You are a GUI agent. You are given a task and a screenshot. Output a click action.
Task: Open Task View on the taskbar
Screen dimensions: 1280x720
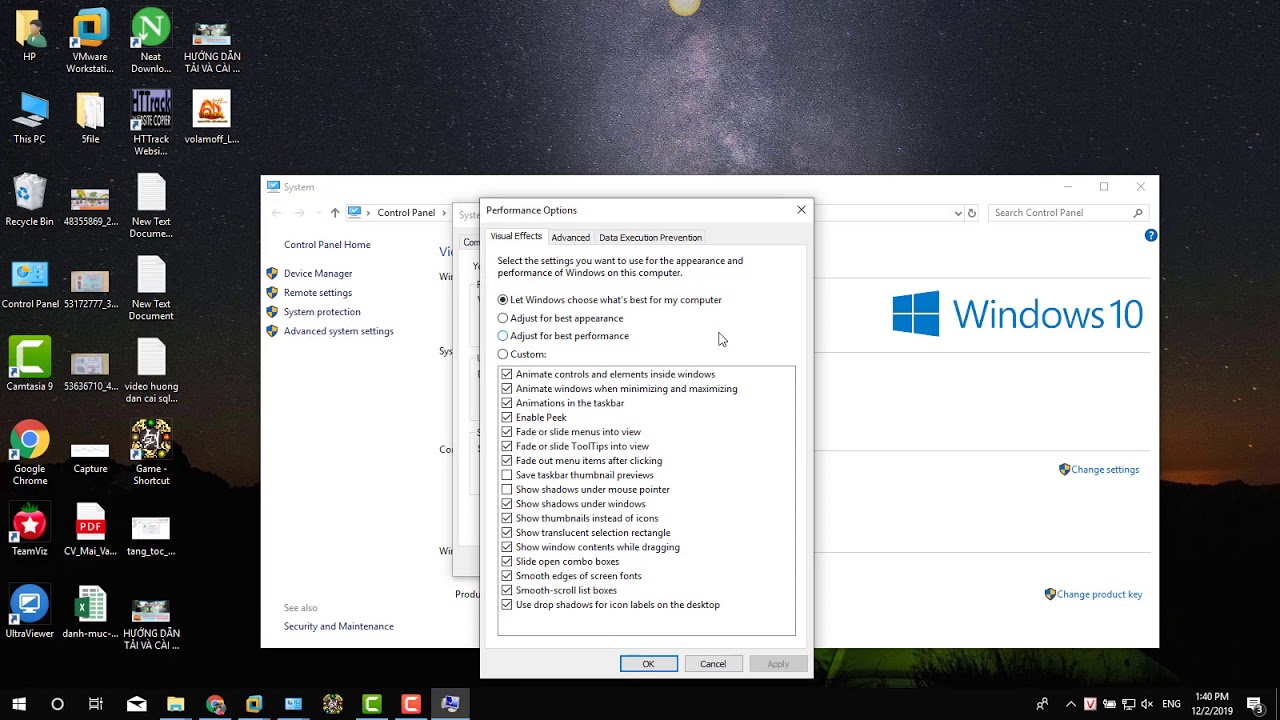[96, 704]
